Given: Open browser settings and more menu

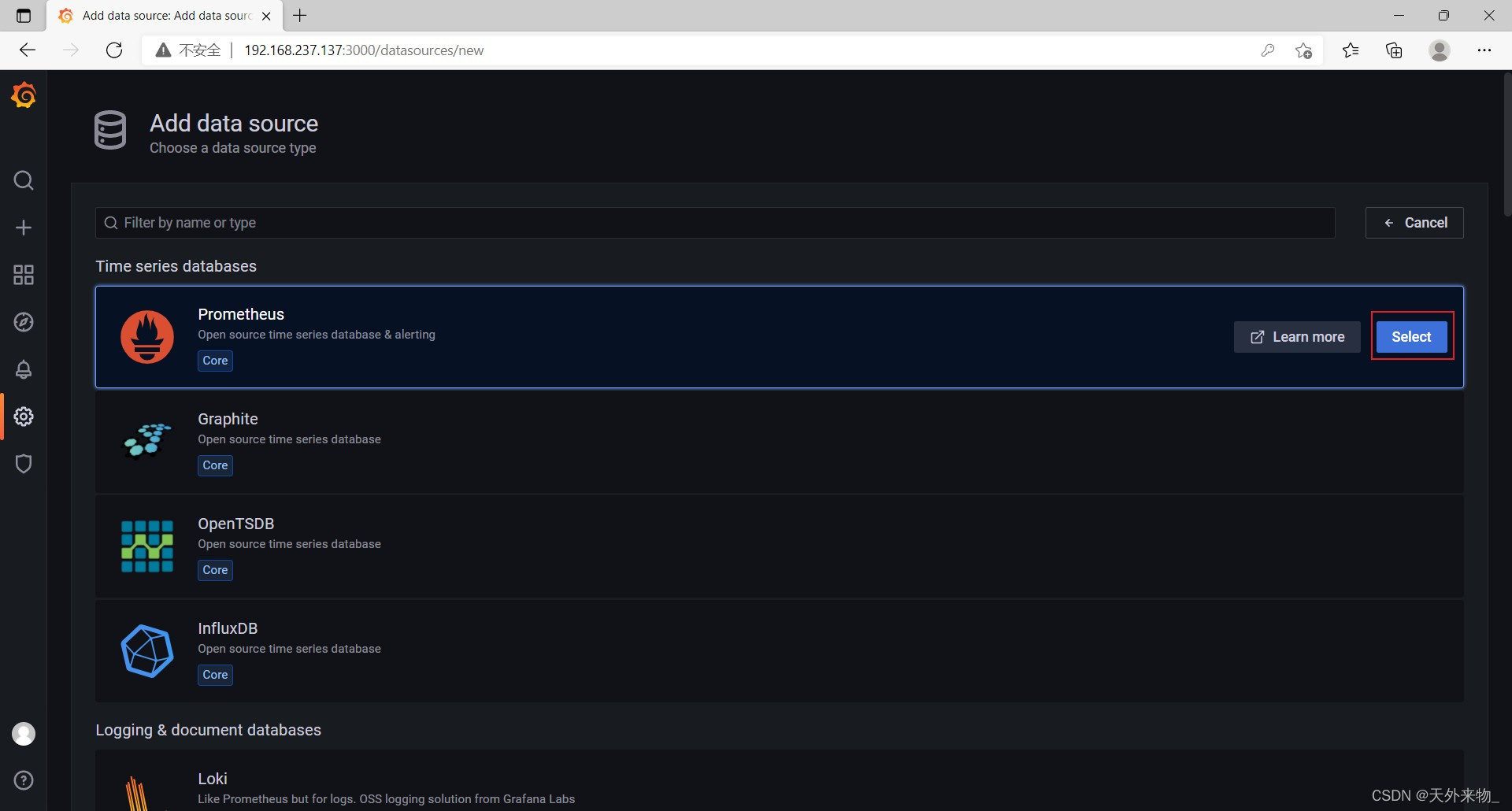Looking at the screenshot, I should [1484, 50].
